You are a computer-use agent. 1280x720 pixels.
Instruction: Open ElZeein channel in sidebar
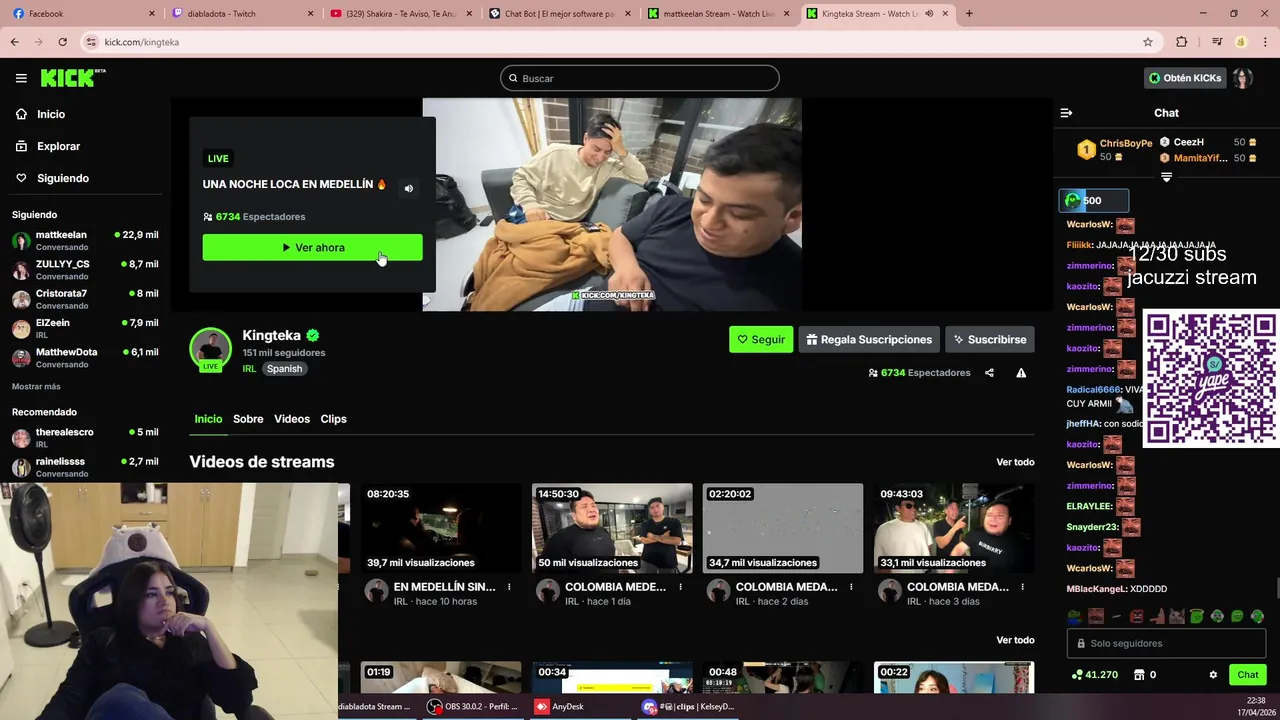85,328
